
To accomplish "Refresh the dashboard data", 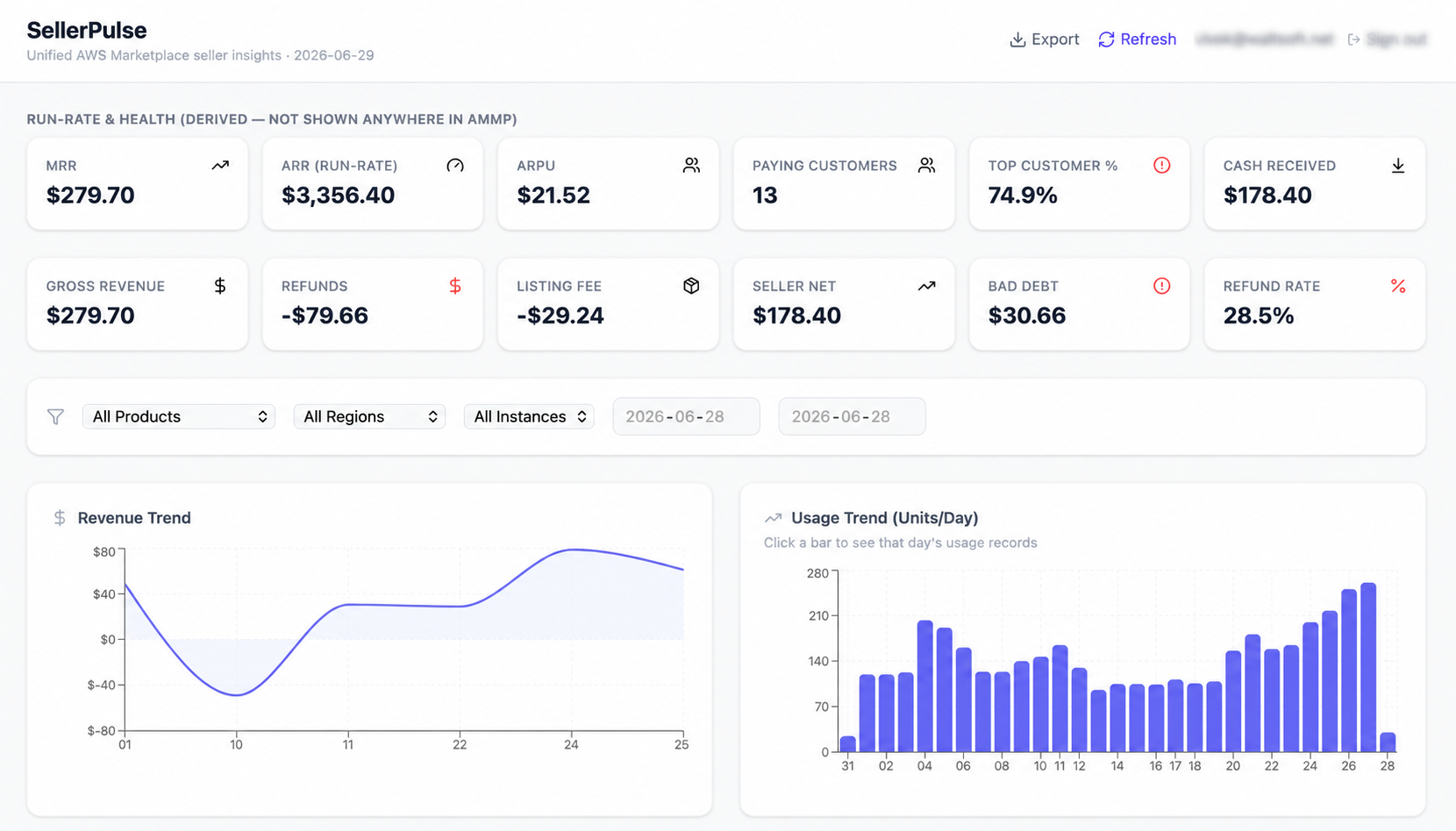I will point(1137,39).
